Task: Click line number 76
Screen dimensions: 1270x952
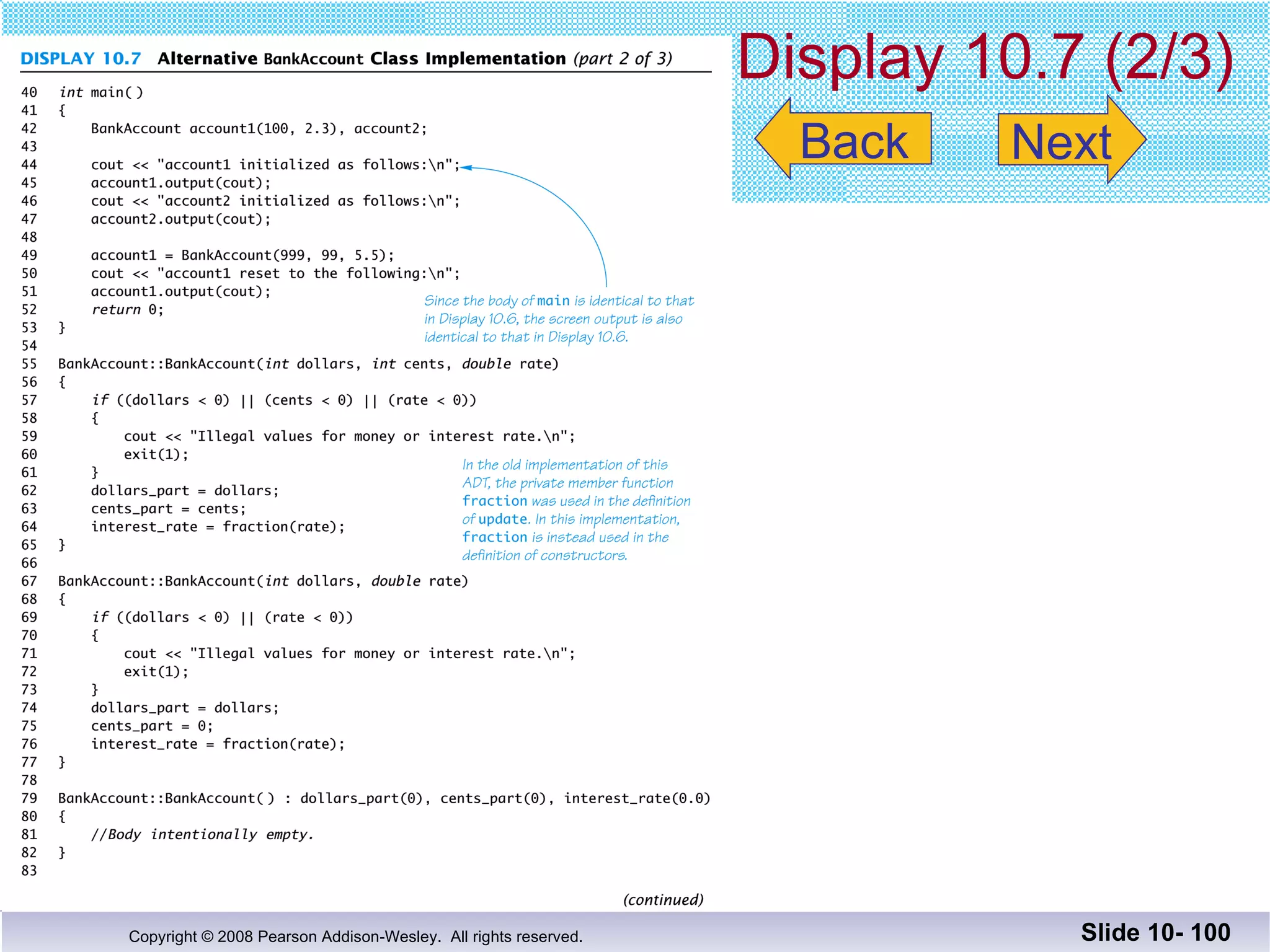Action: pyautogui.click(x=29, y=744)
